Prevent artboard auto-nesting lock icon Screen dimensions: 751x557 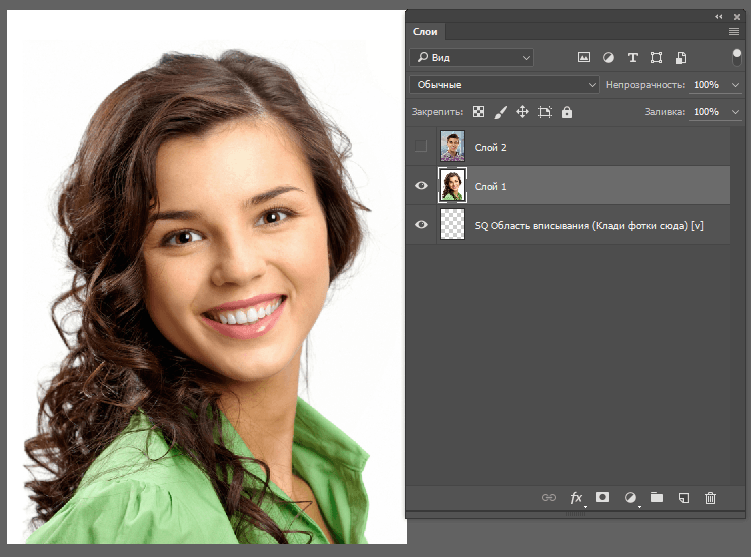tap(545, 112)
